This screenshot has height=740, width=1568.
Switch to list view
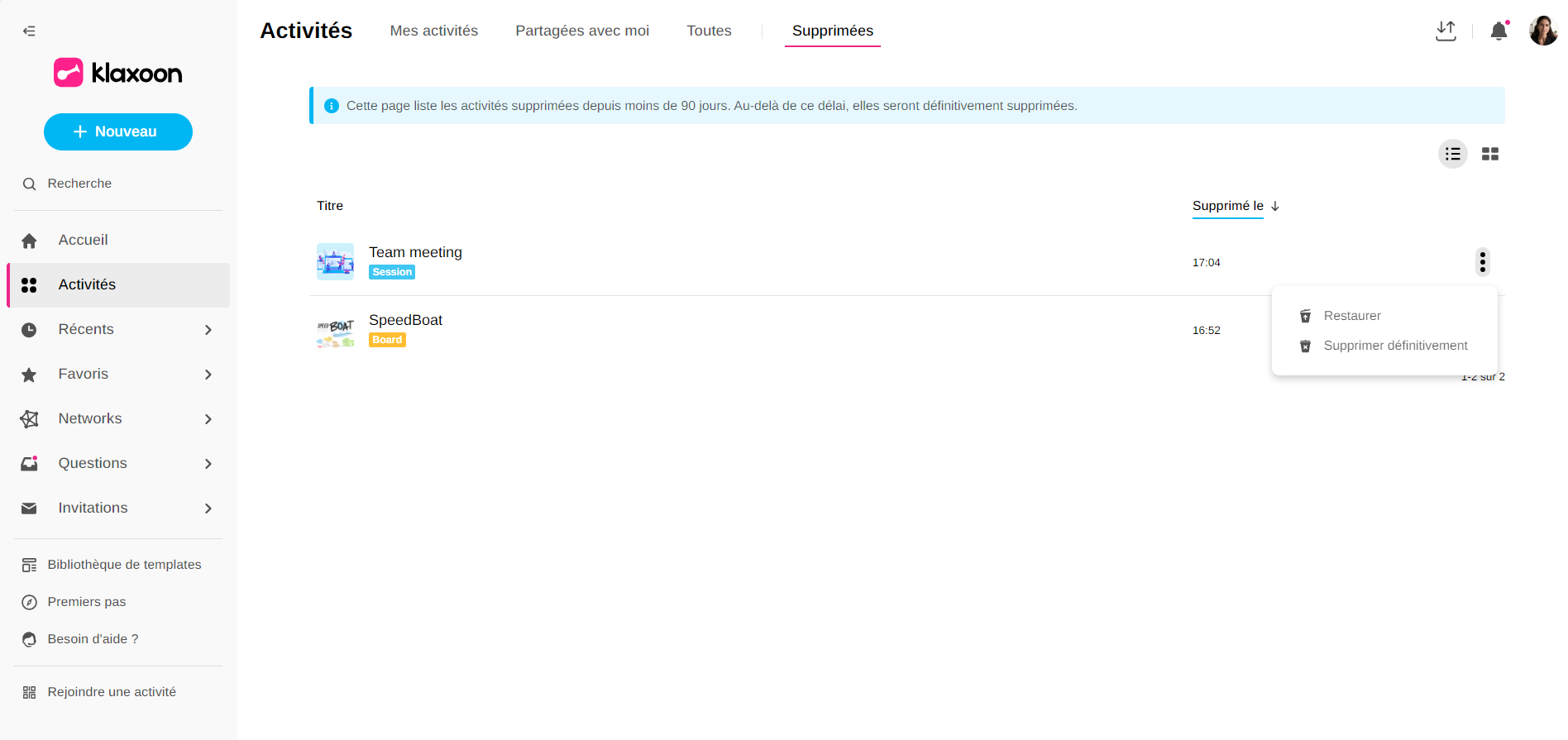click(x=1453, y=155)
